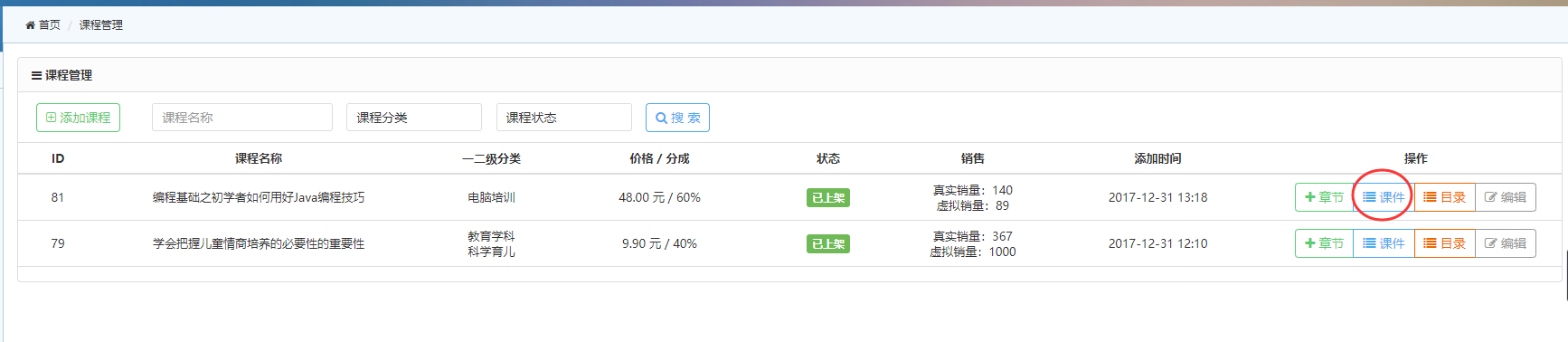The width and height of the screenshot is (1568, 342).
Task: Click the 销售 column header
Action: (x=973, y=158)
